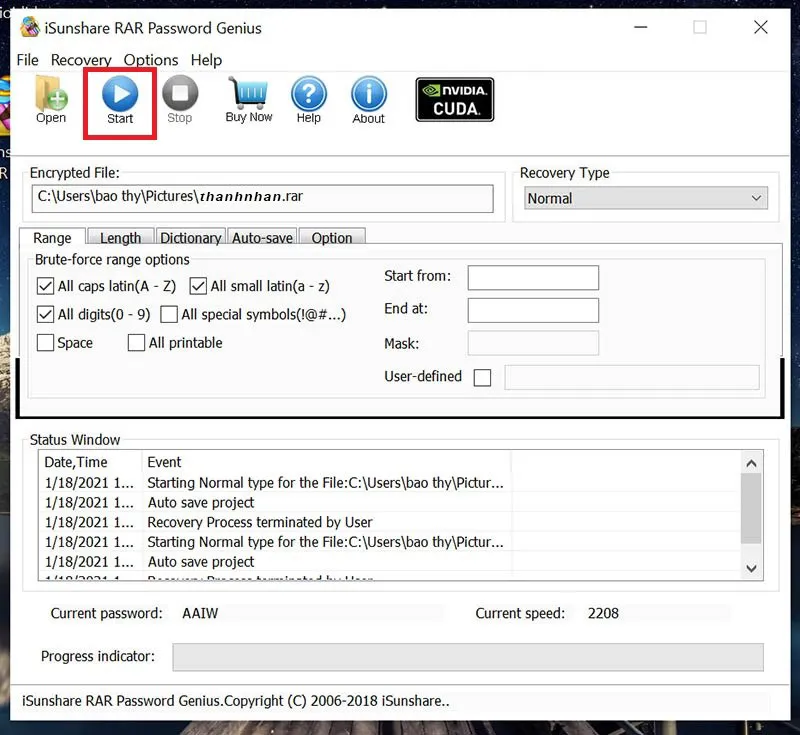This screenshot has height=735, width=800.
Task: Open the Options menu
Action: [151, 60]
